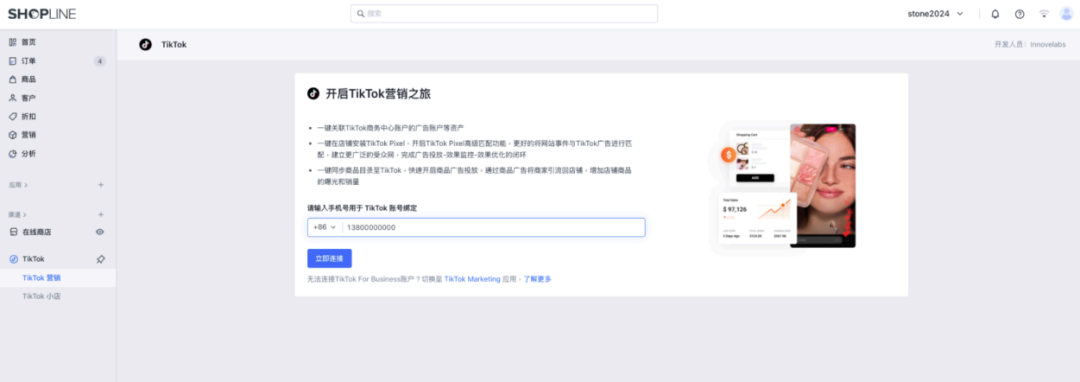
Task: Expand the 应用 section chevron
Action: tap(26, 185)
